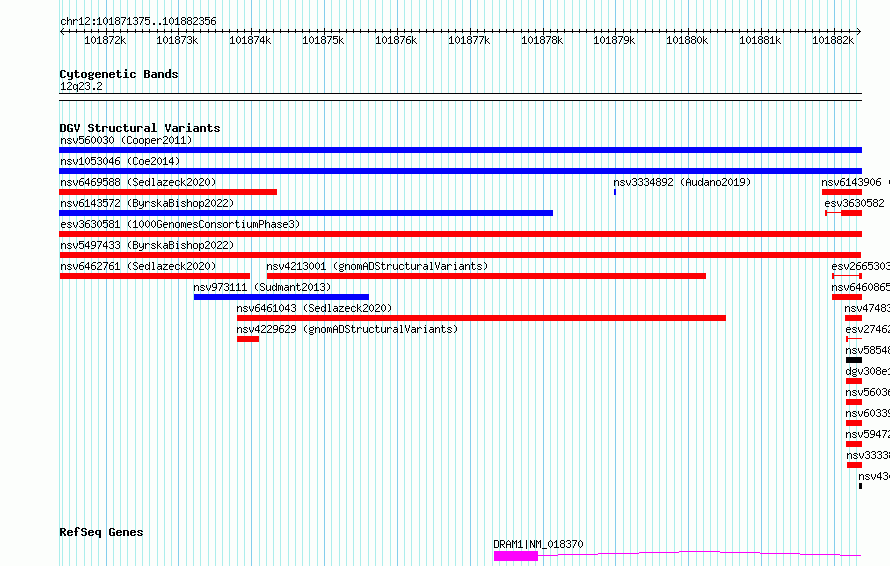
Task: Open the nsv6461043 (Sedlazeck2020) label
Action: (x=314, y=308)
